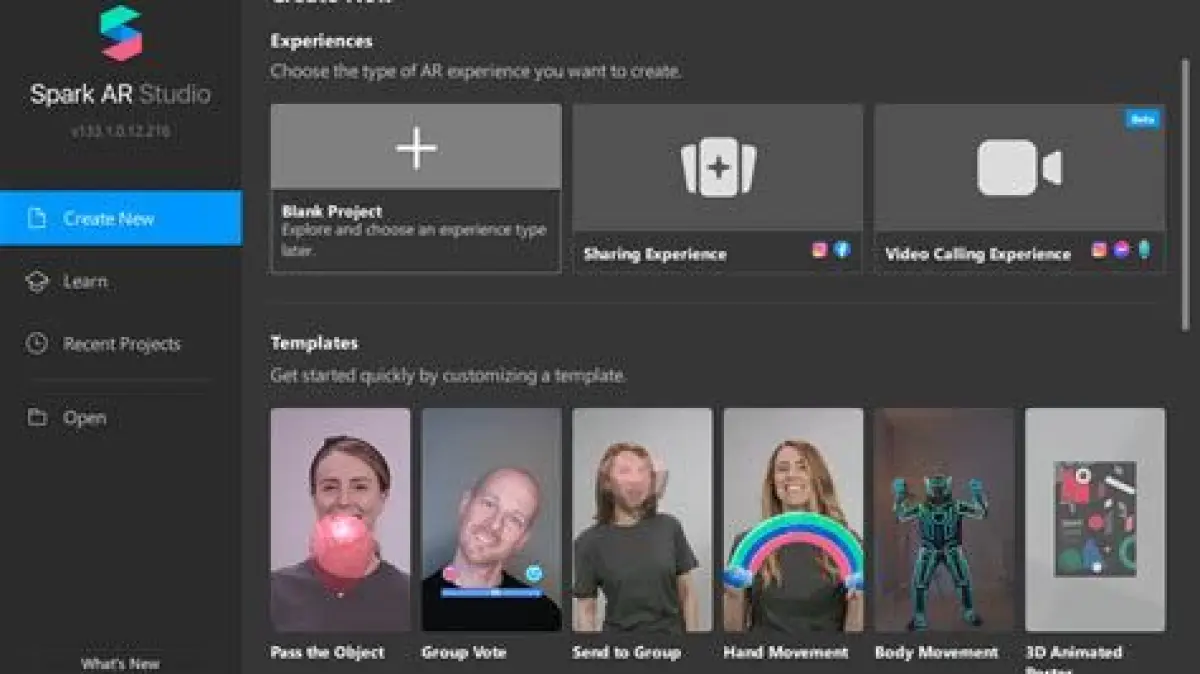The height and width of the screenshot is (674, 1200).
Task: Click the Sharing Experience cards icon
Action: 717,168
